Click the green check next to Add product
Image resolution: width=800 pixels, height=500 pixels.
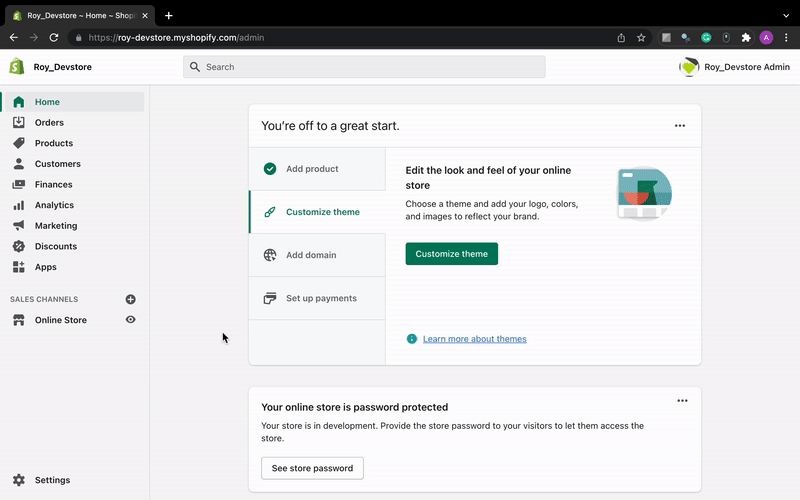point(270,169)
